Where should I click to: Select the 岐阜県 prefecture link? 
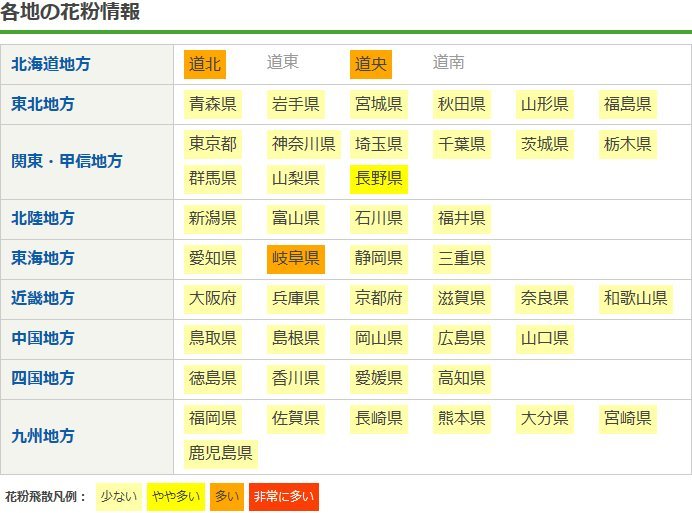coord(296,259)
